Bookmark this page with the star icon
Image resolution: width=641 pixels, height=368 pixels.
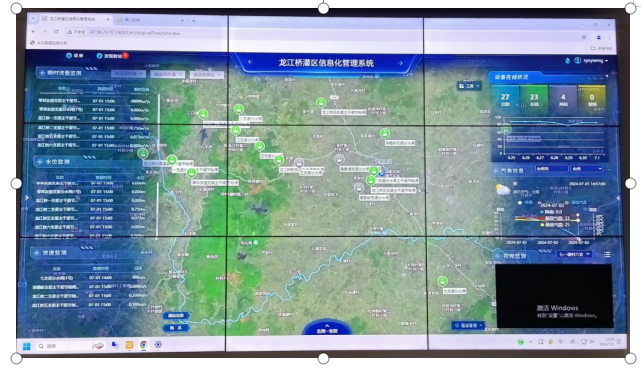[x=584, y=37]
